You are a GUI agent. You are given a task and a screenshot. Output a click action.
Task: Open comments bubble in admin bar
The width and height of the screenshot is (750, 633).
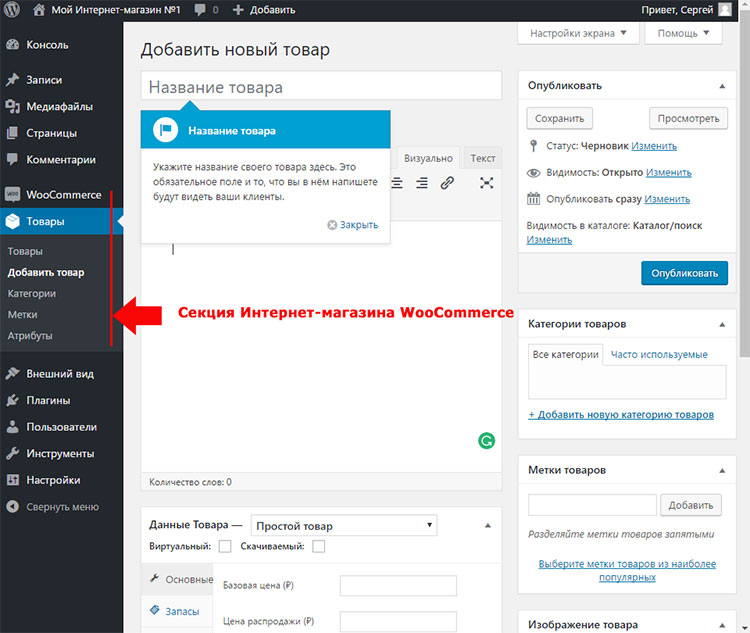(200, 10)
